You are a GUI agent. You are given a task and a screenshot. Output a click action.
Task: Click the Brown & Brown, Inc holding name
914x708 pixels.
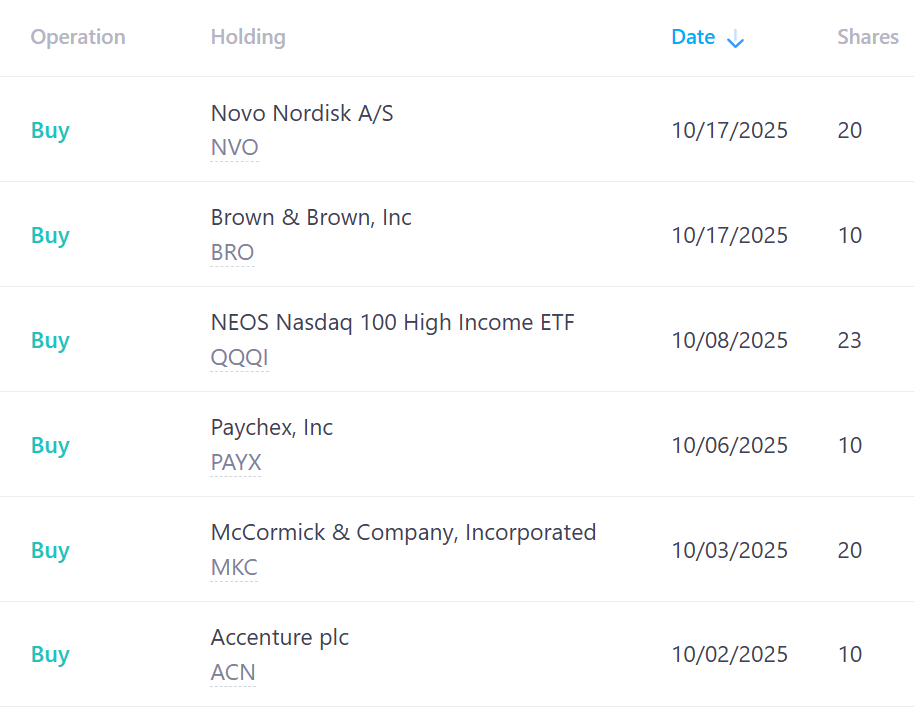coord(311,218)
